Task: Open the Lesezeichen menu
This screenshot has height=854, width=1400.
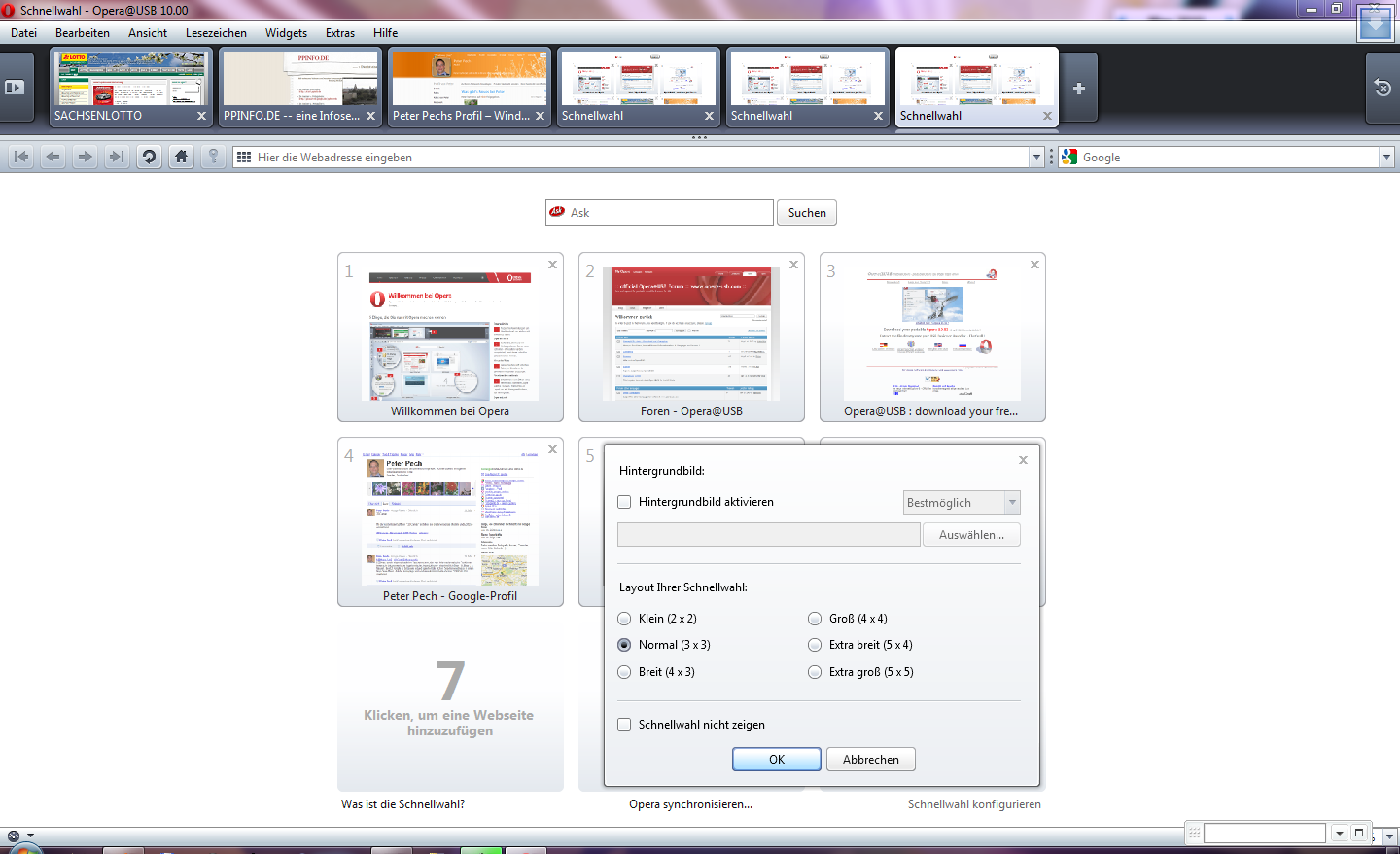Action: [x=216, y=33]
